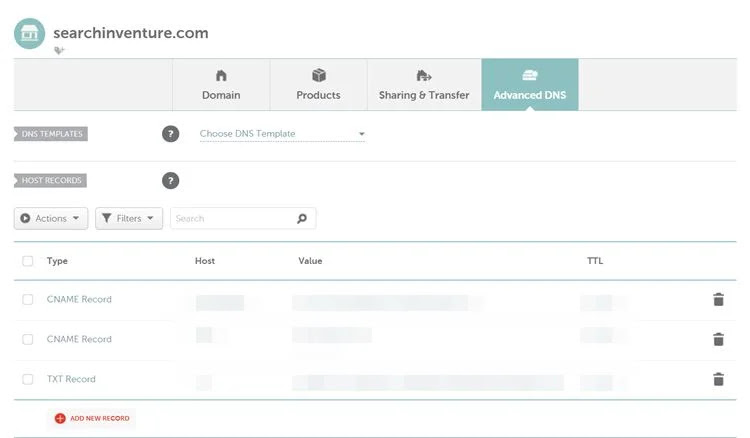750x438 pixels.
Task: Click the searchinventure.com domain title
Action: [x=131, y=33]
